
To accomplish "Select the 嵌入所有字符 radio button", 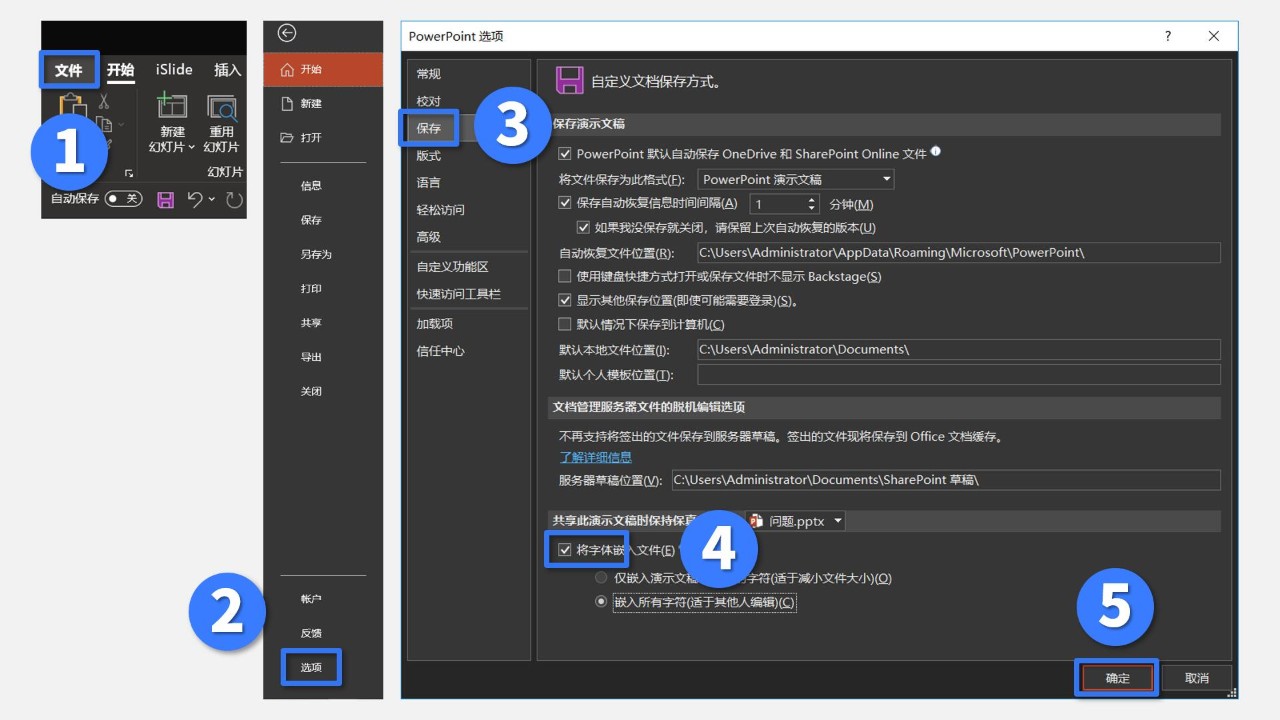I will coord(601,602).
